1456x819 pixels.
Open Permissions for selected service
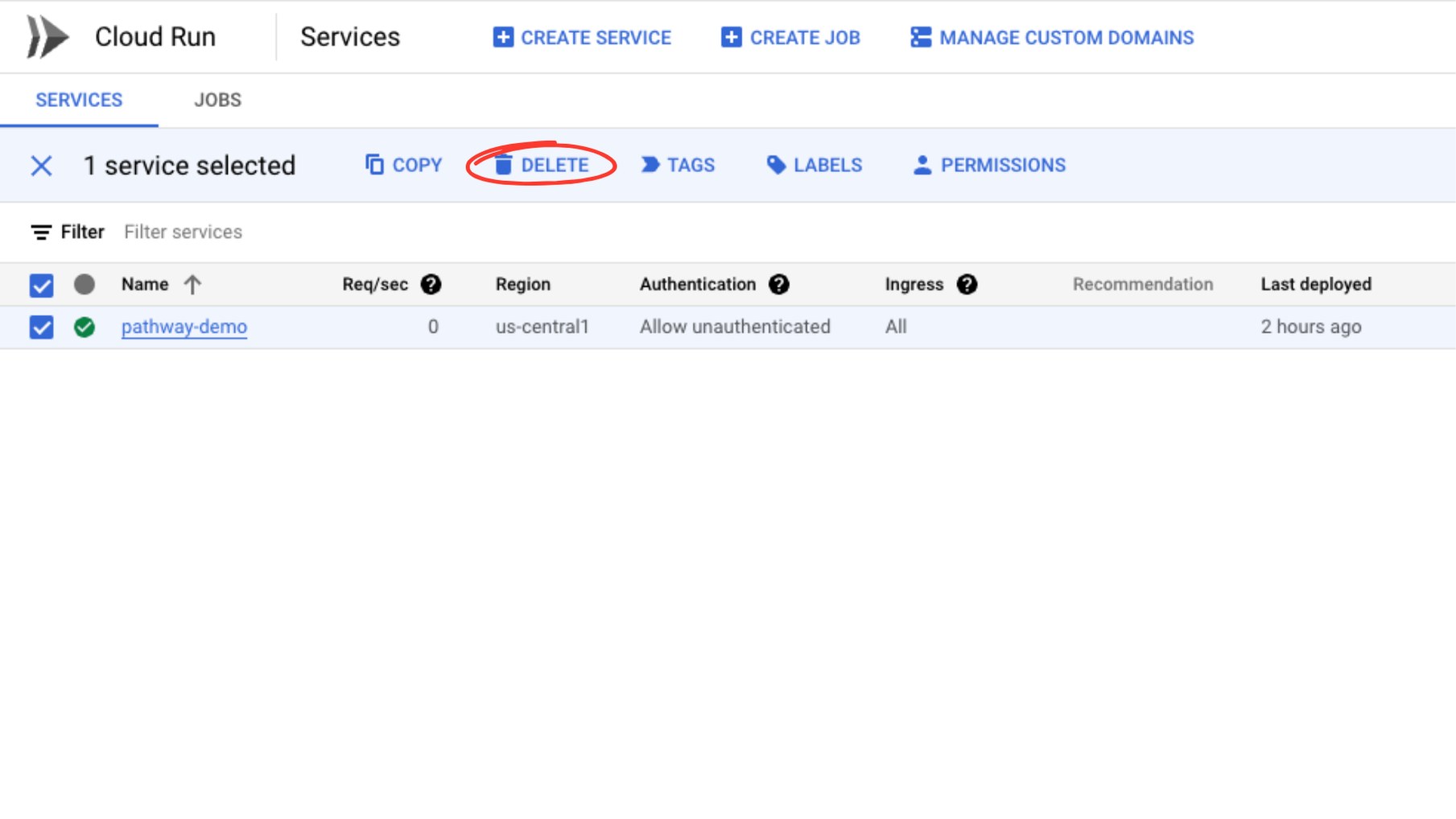pos(989,165)
